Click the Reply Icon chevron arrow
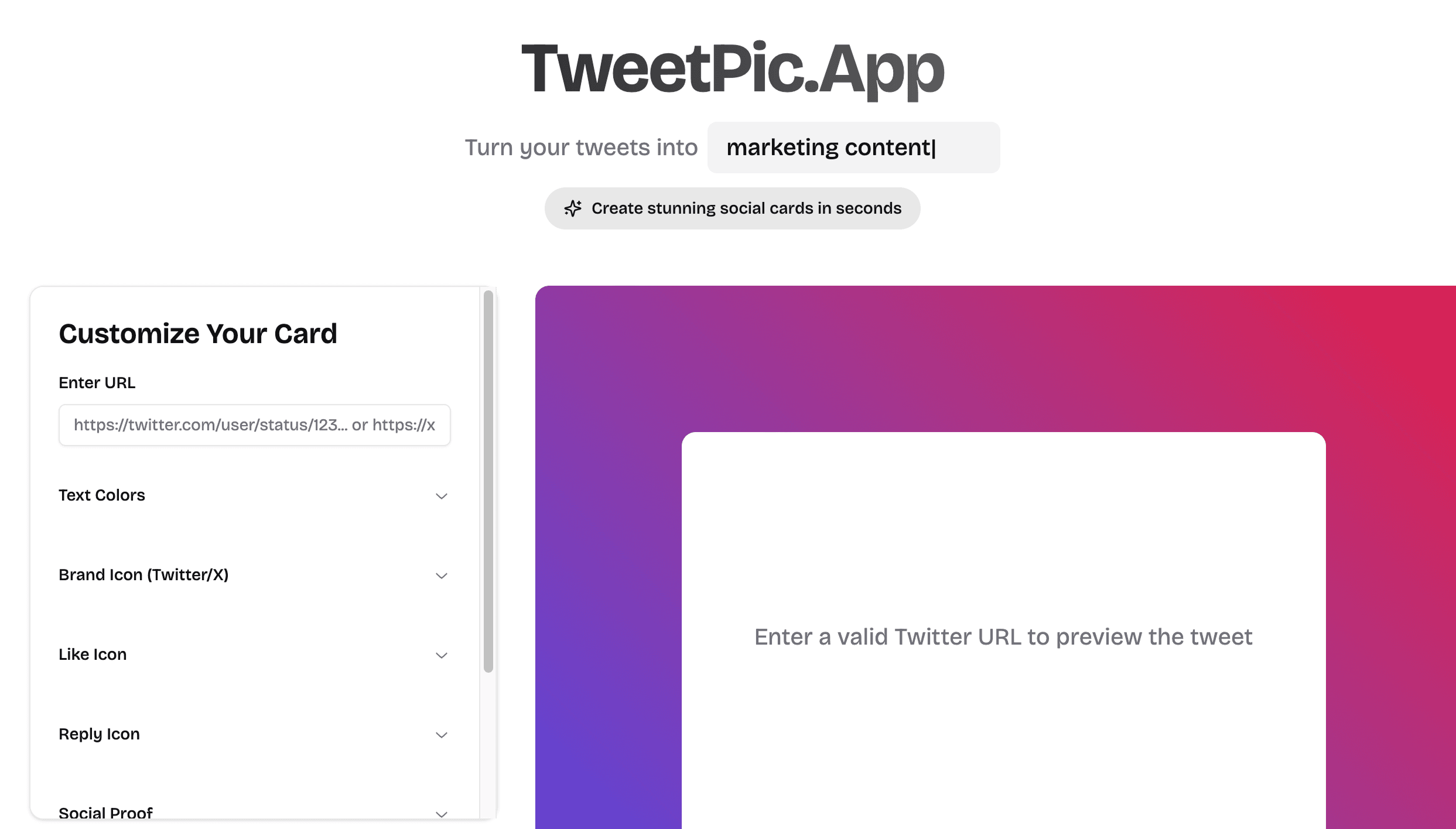The image size is (1456, 829). click(x=442, y=735)
